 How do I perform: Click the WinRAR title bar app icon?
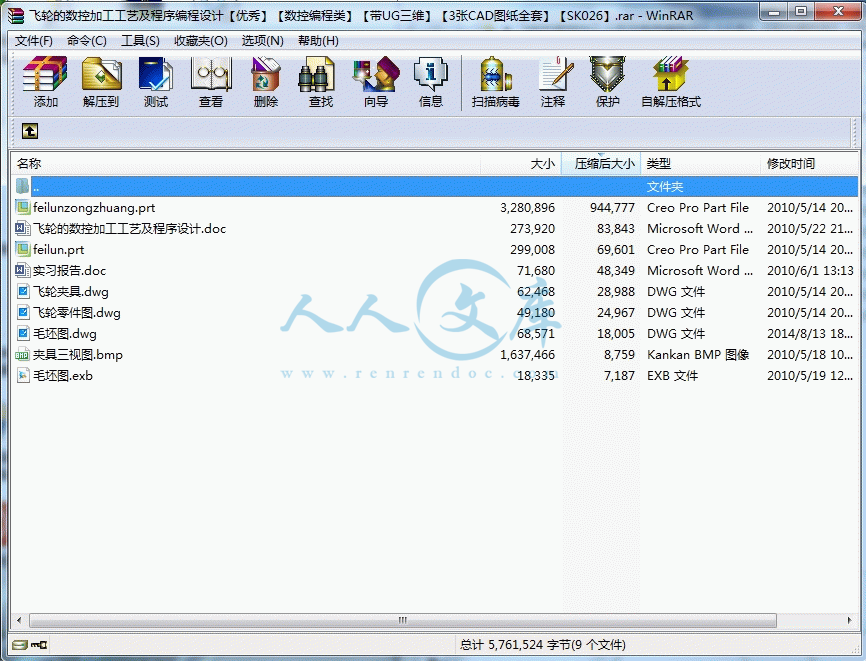tap(16, 15)
